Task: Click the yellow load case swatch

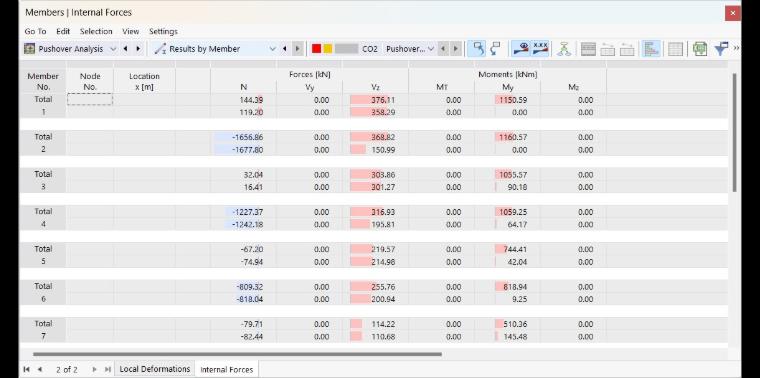Action: [328, 49]
